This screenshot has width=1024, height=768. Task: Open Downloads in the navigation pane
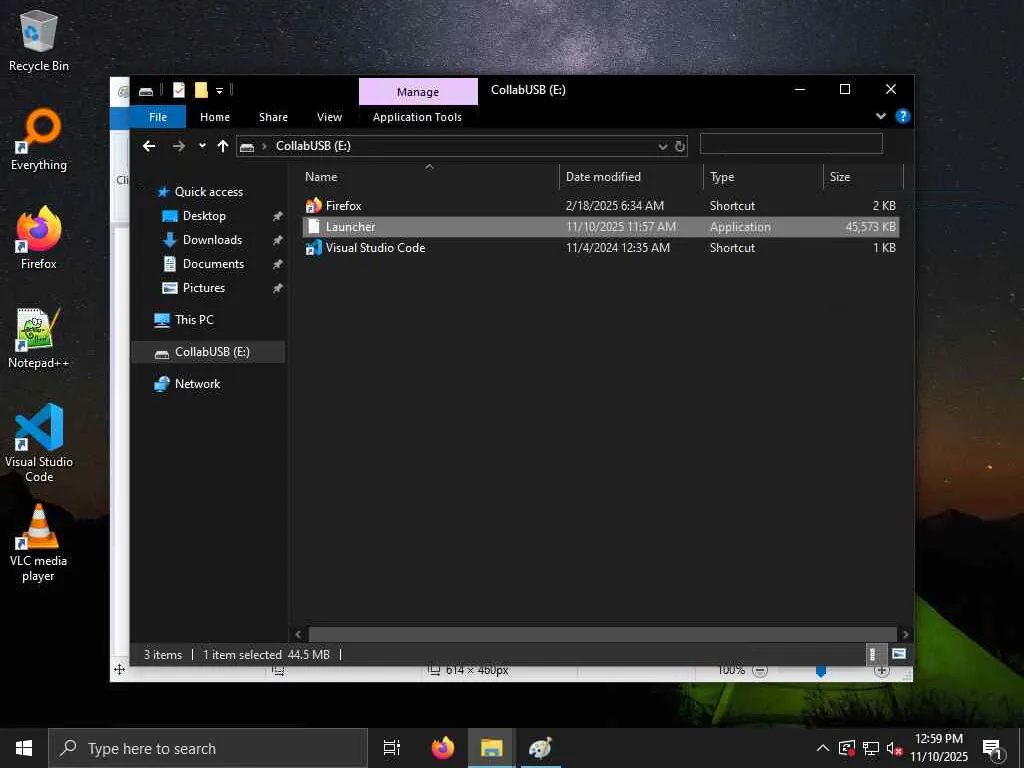(x=212, y=240)
